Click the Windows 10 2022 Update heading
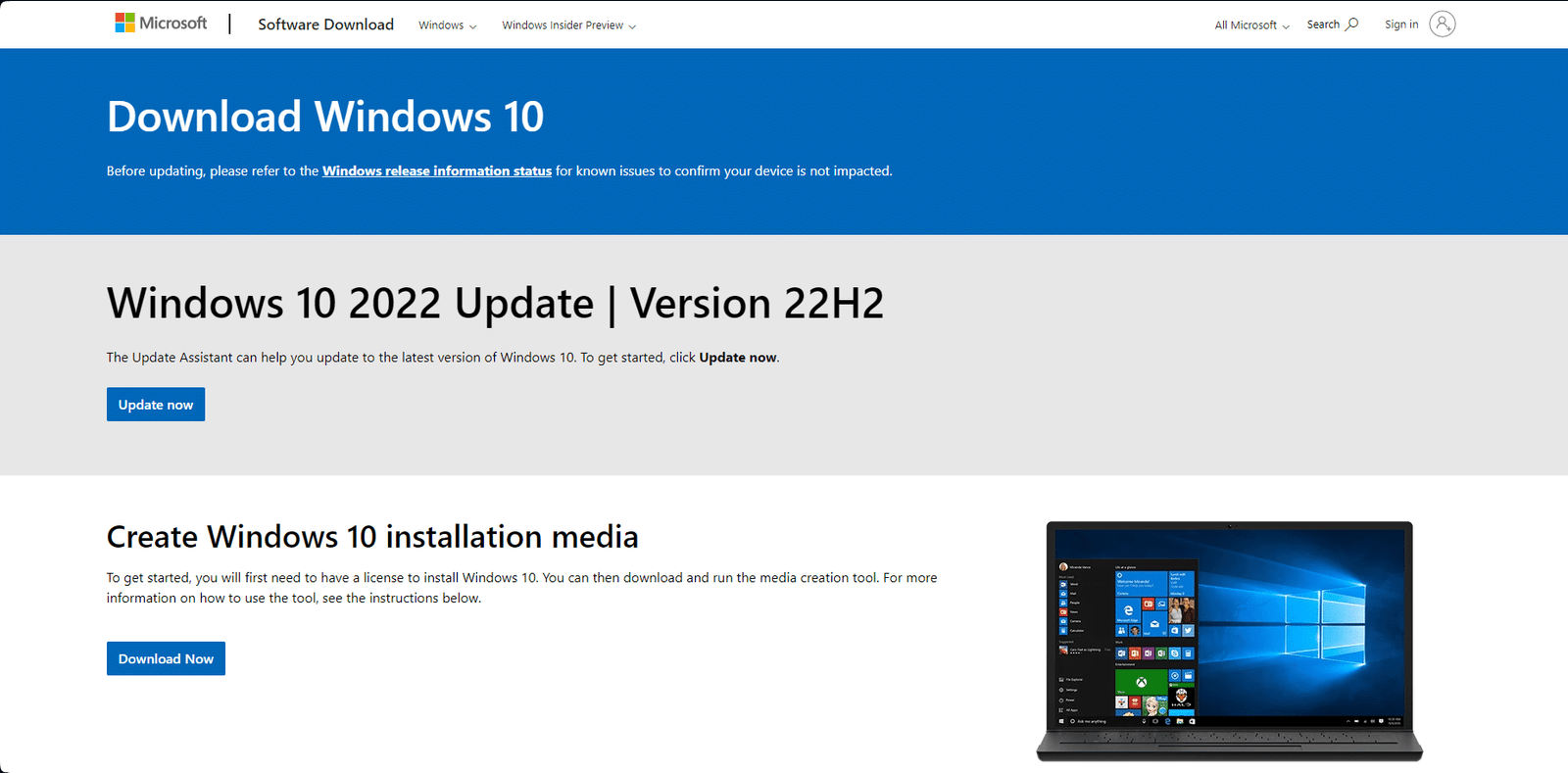Image resolution: width=1568 pixels, height=773 pixels. 495,303
